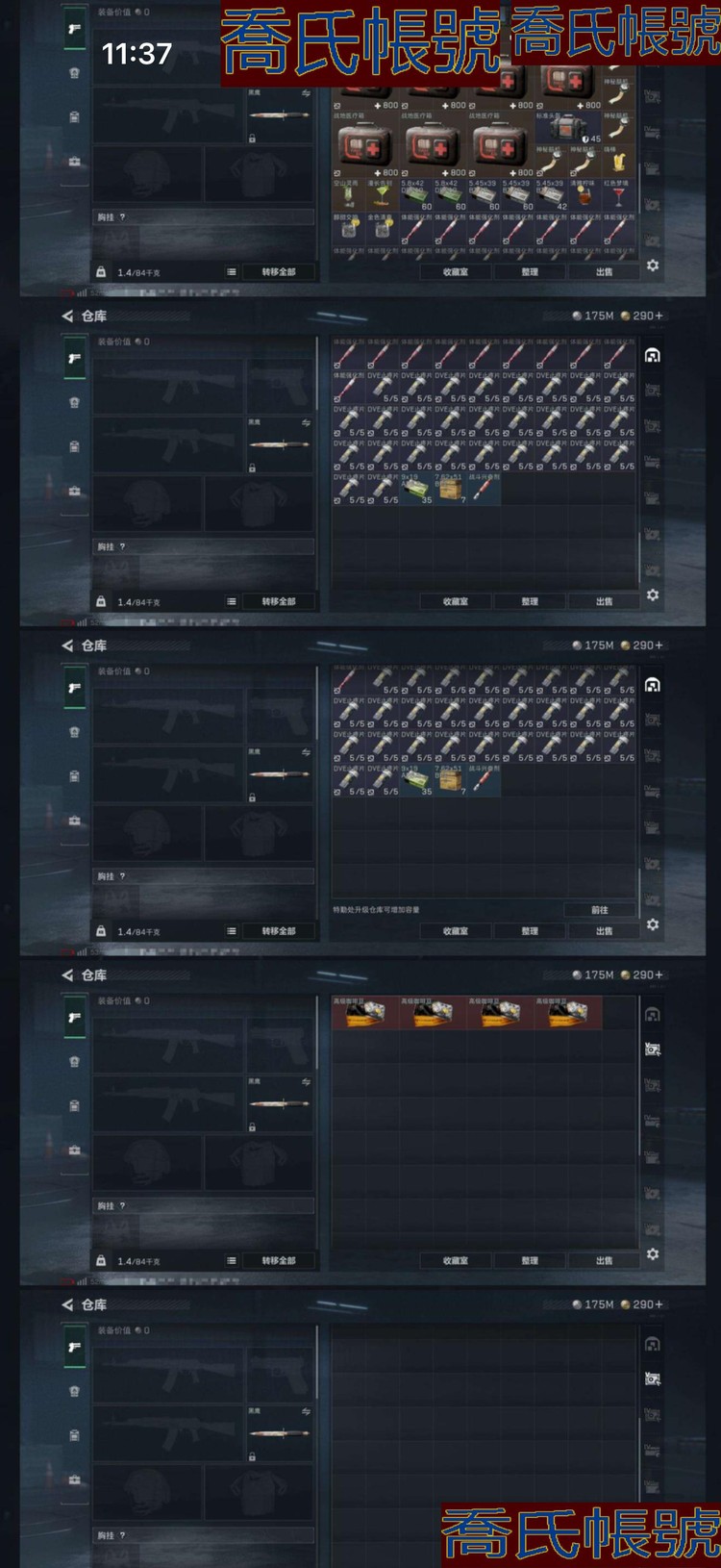
Task: Select the first orange coffee bean crate
Action: click(365, 1013)
